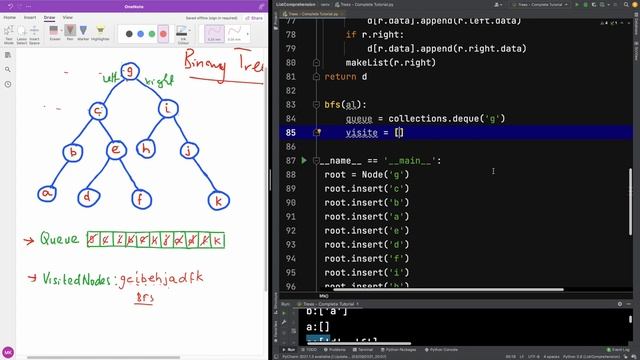
Task: Click the Insert Space tool in OneNote
Action: point(34,35)
